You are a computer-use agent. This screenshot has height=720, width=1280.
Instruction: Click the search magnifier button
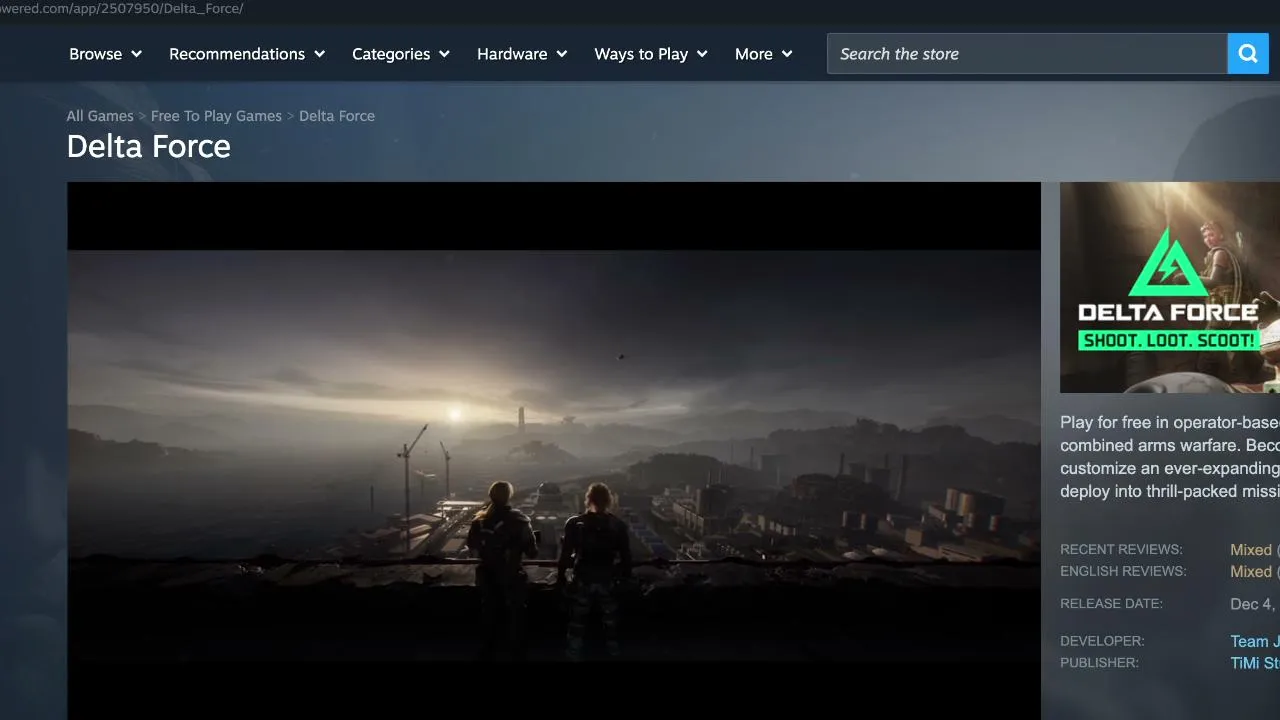pos(1248,54)
